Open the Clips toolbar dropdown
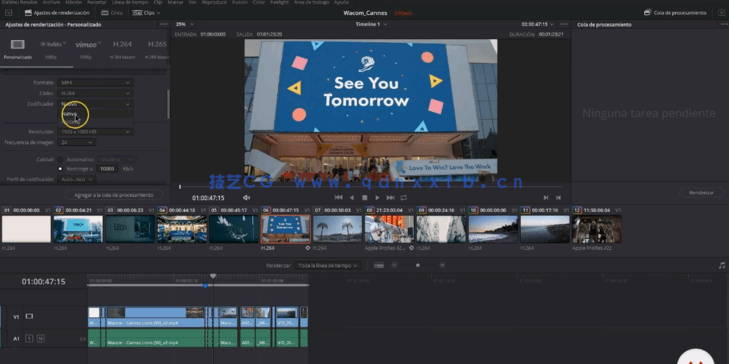Screen dimensions: 729x364 click(146, 13)
